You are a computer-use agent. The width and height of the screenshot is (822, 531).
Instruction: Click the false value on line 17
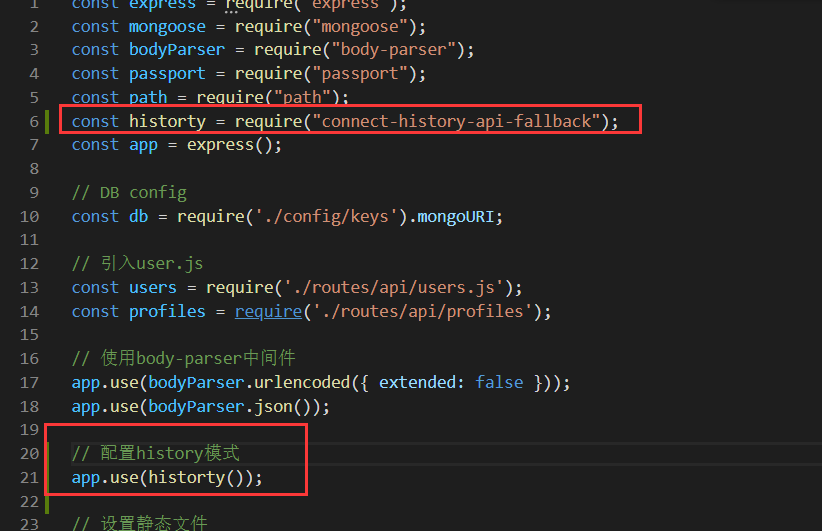click(x=499, y=382)
